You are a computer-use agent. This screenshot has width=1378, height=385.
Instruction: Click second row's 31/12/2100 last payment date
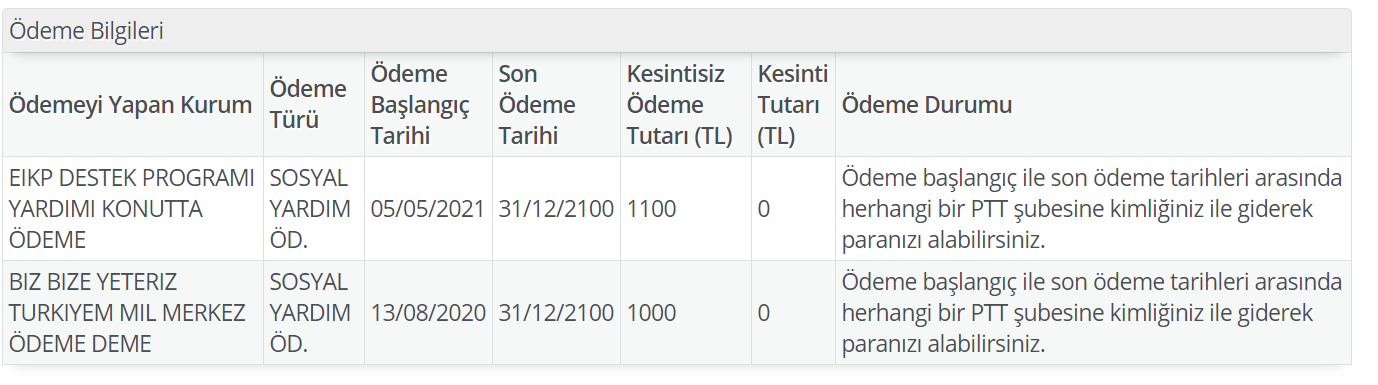(556, 313)
